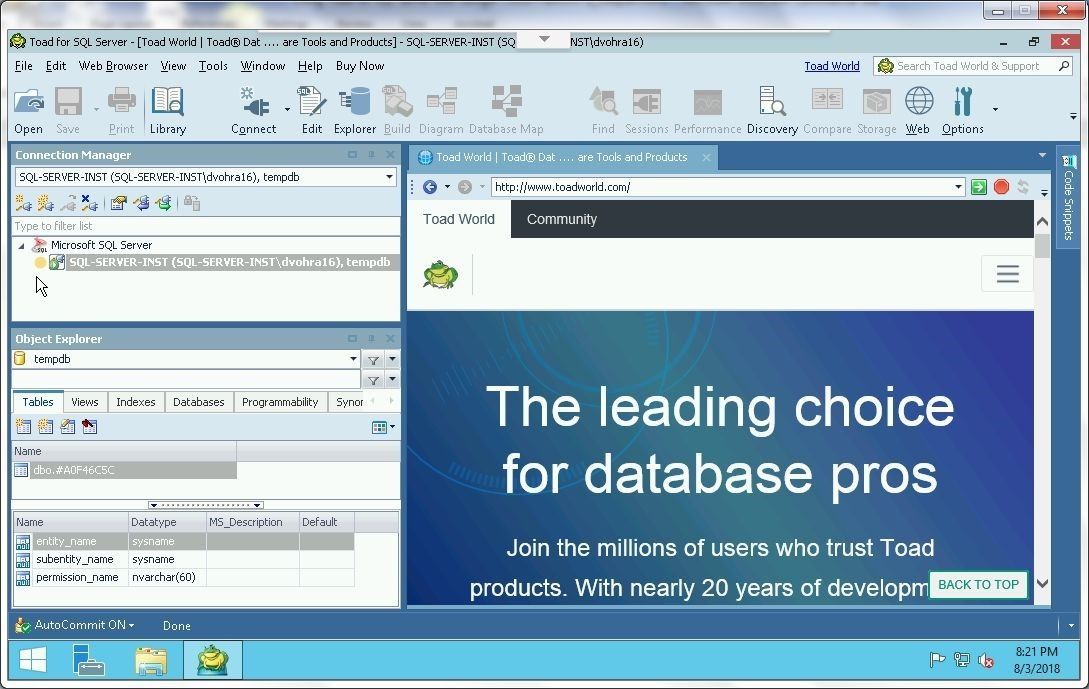Launch the Discovery tool icon
Viewport: 1089px width, 689px height.
click(x=772, y=102)
